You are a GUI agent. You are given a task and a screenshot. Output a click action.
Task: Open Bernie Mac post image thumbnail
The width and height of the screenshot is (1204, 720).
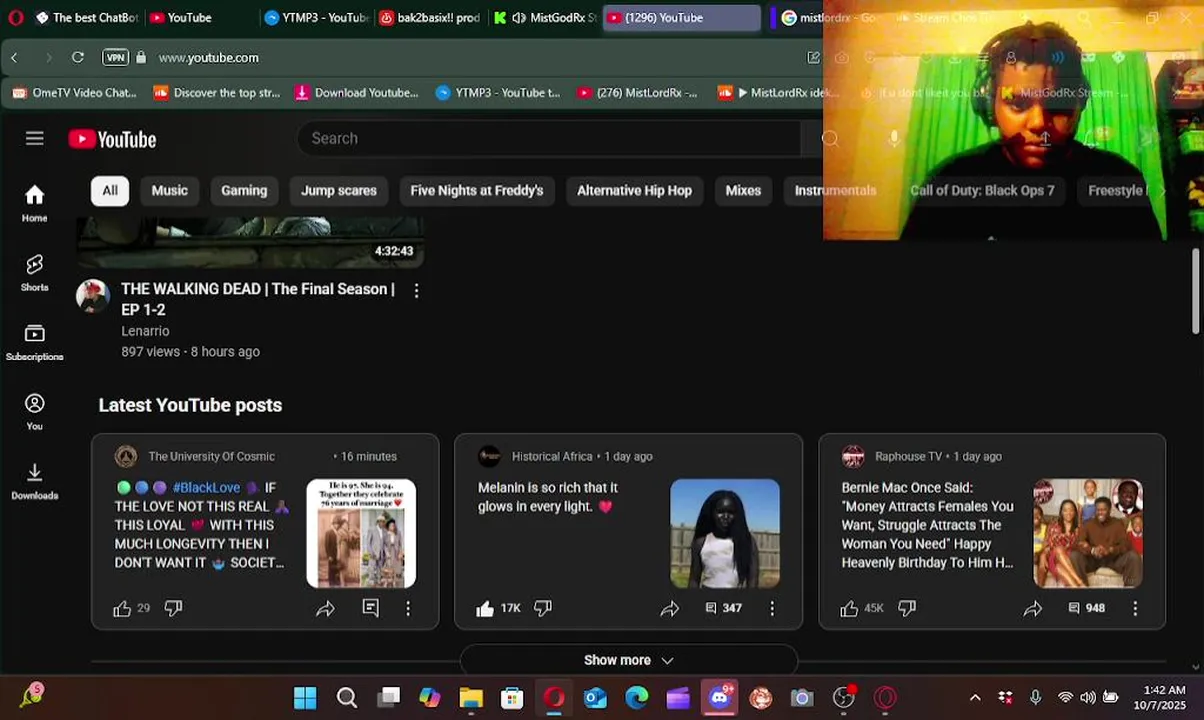point(1088,533)
